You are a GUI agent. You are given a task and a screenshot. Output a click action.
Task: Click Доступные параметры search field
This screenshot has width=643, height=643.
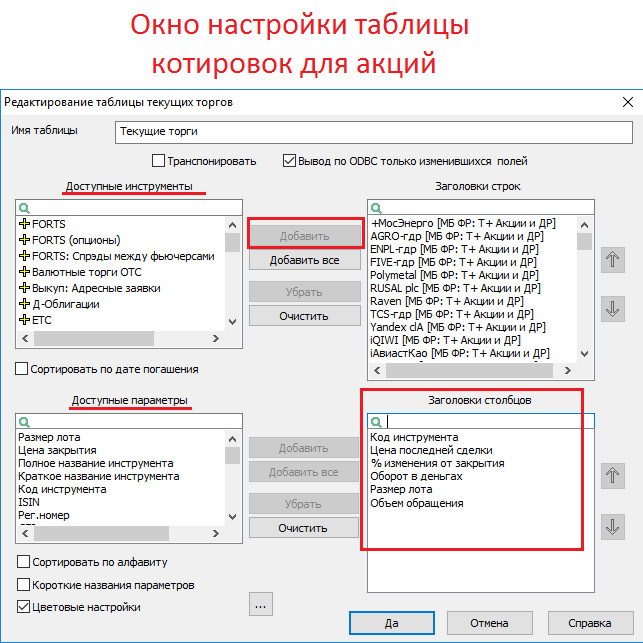(129, 421)
